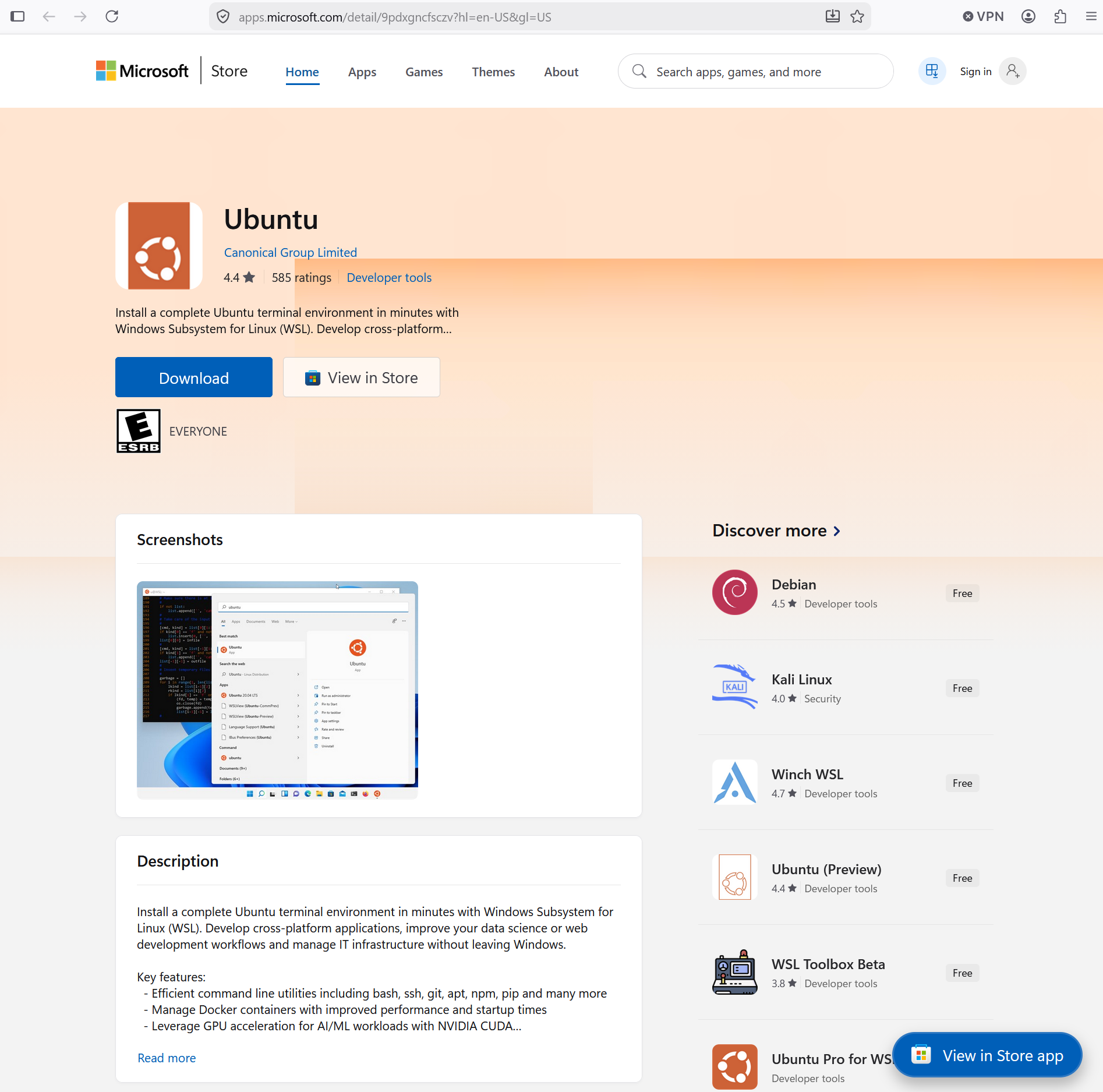Open the VPN indicator in browser toolbar
Viewport: 1103px width, 1092px height.
pyautogui.click(x=984, y=16)
